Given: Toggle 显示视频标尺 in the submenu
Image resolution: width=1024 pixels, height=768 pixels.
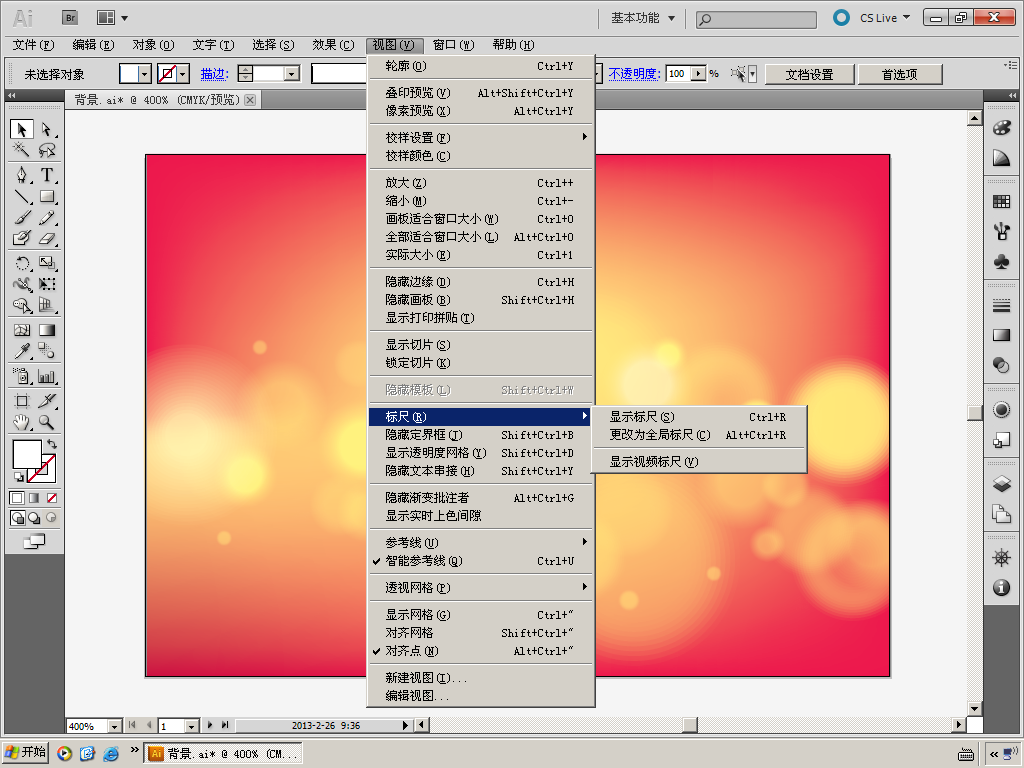Looking at the screenshot, I should click(x=699, y=462).
